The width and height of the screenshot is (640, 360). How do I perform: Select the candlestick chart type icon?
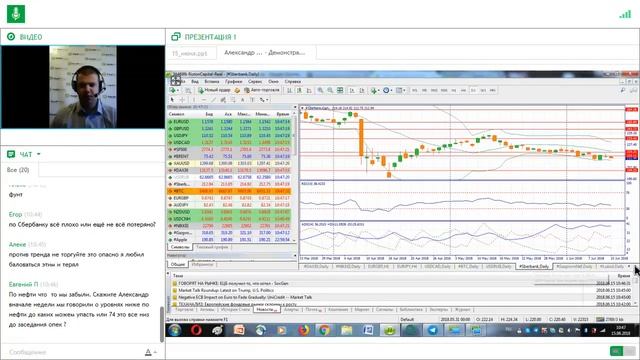pos(299,90)
